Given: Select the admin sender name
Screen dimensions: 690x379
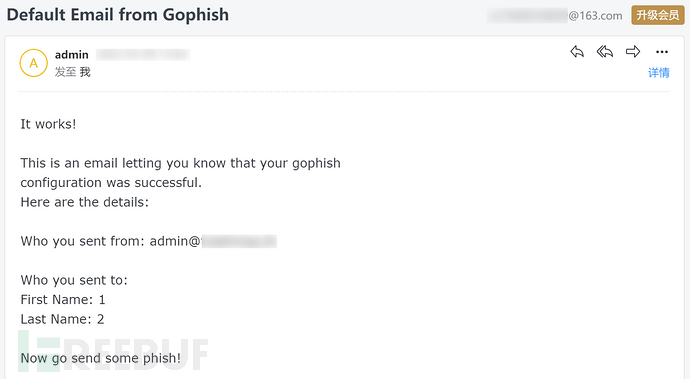Looking at the screenshot, I should [72, 55].
